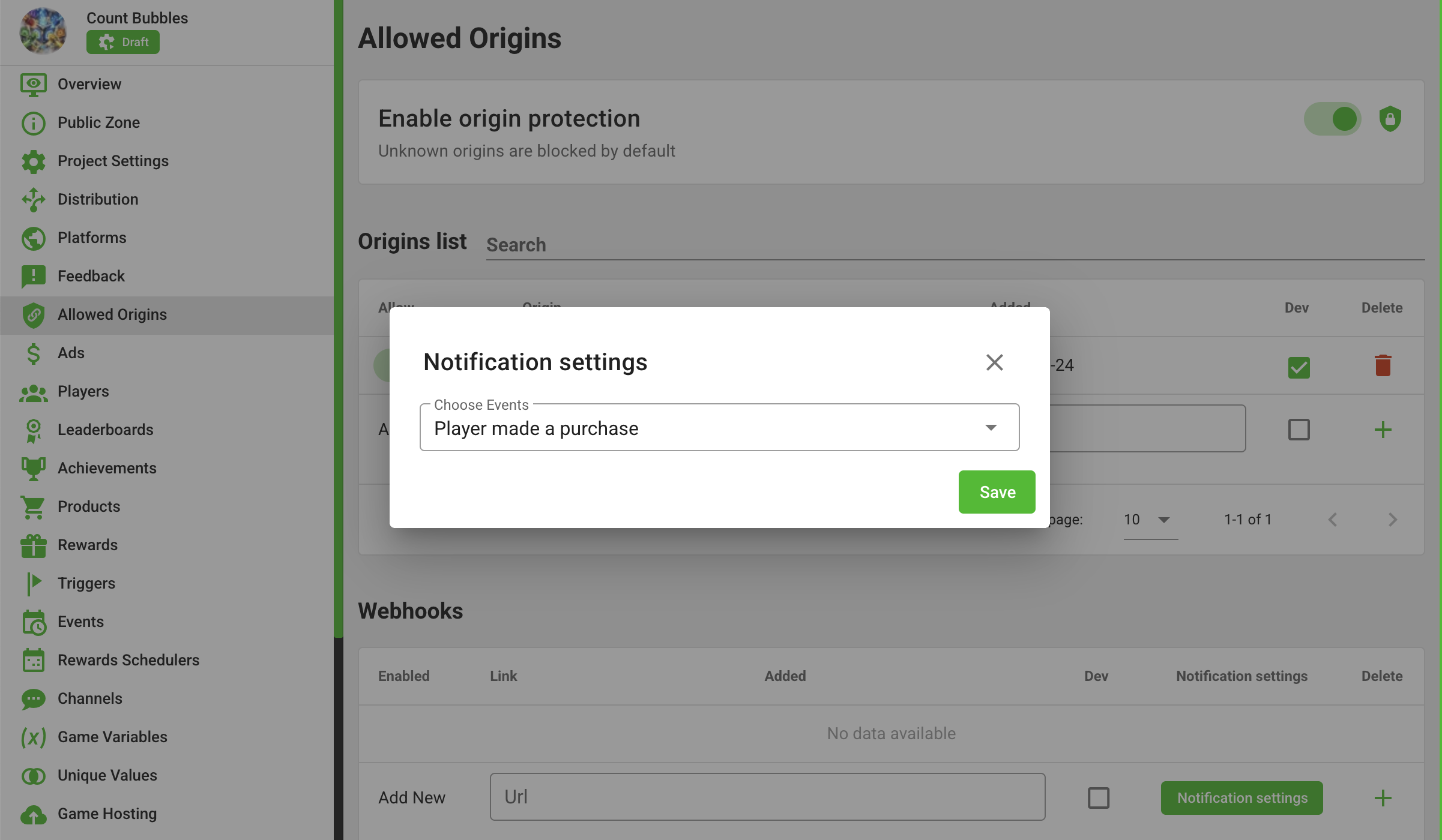
Task: Click the Draft status badge
Action: coord(123,42)
